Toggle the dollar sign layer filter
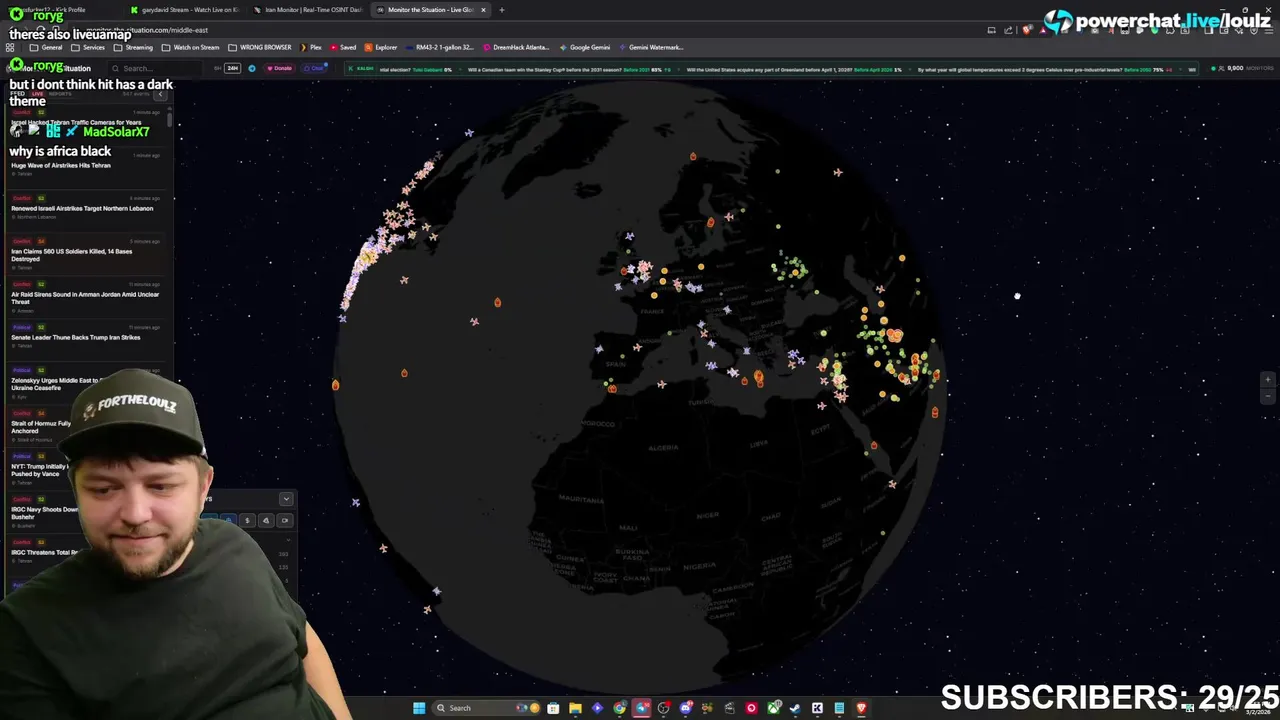The image size is (1280, 720). [x=247, y=520]
